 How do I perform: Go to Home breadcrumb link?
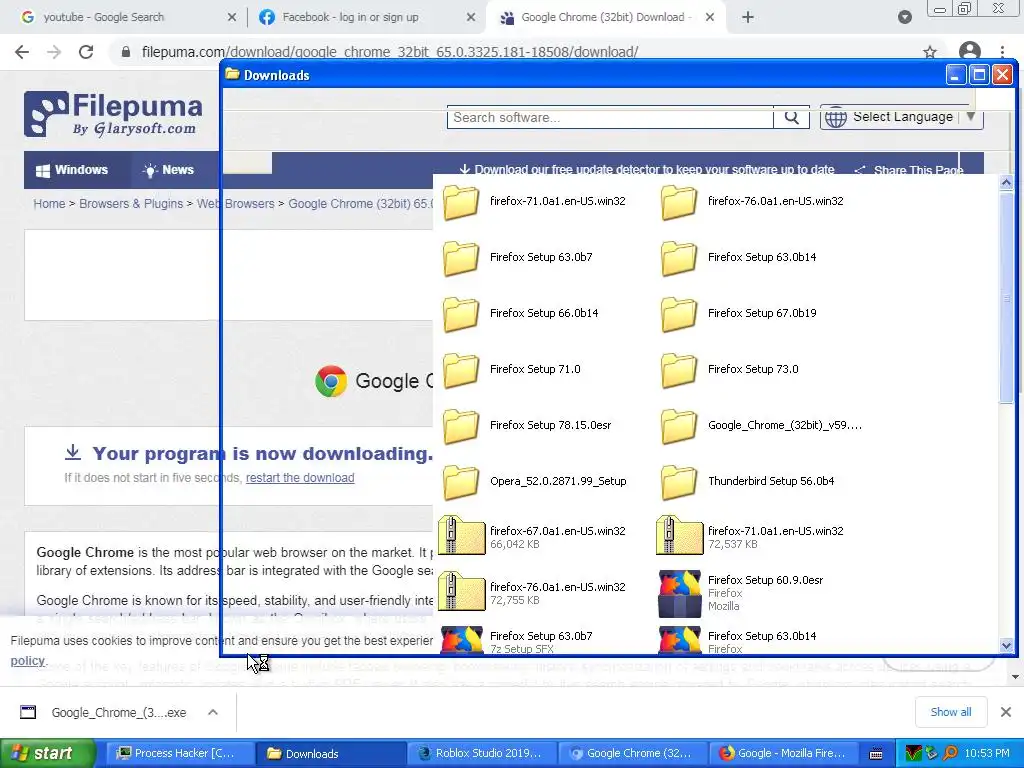click(49, 204)
